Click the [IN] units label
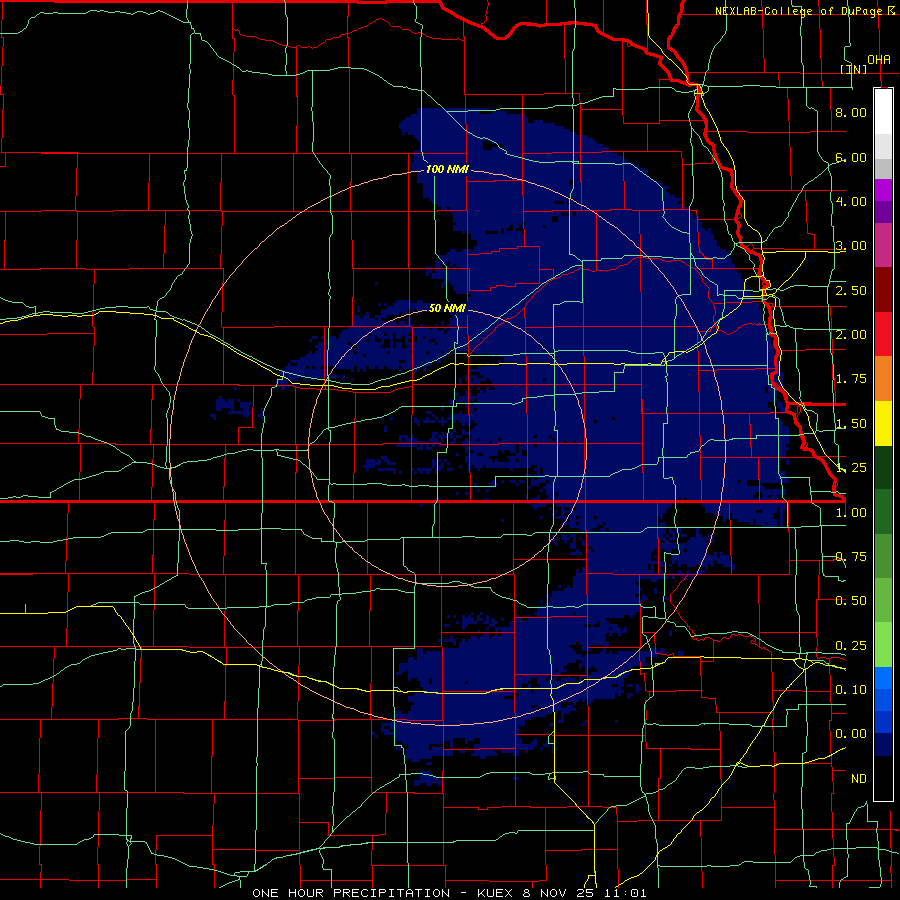Screen dimensions: 900x900 pos(854,69)
